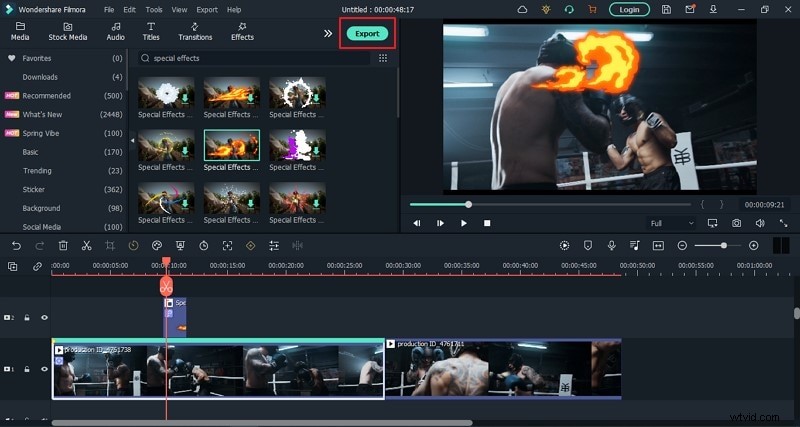Click the green Export button
Image resolution: width=800 pixels, height=427 pixels.
(367, 34)
